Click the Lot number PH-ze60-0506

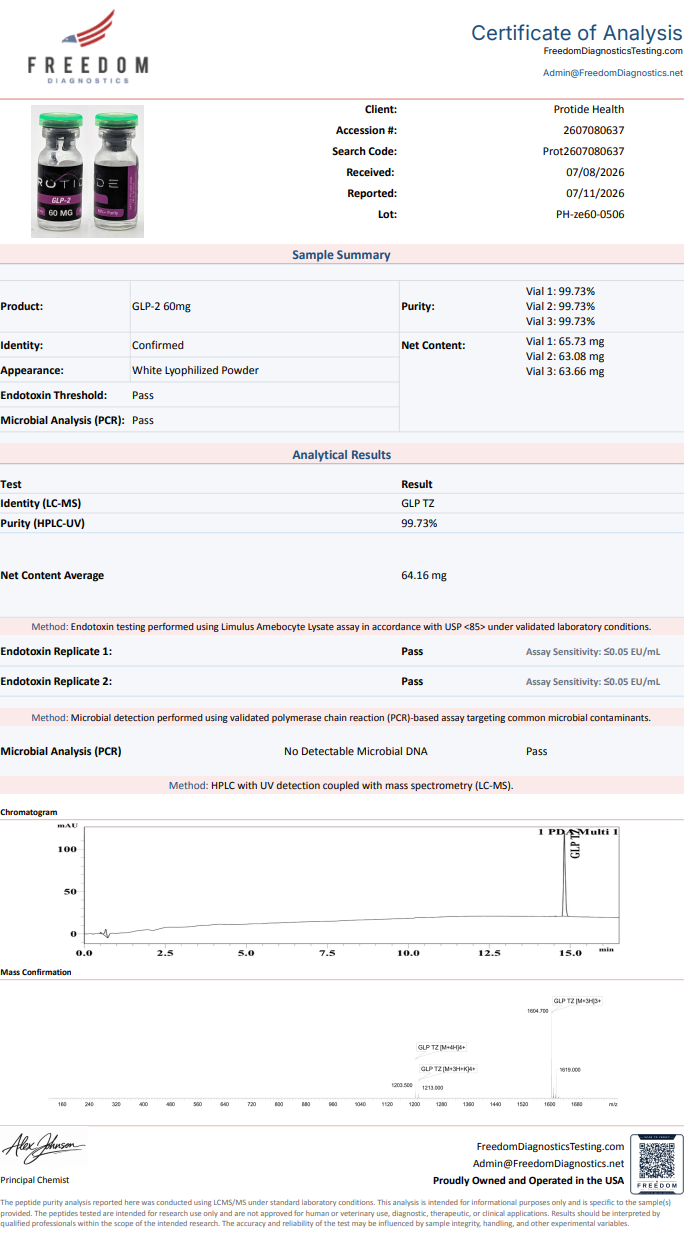[590, 214]
